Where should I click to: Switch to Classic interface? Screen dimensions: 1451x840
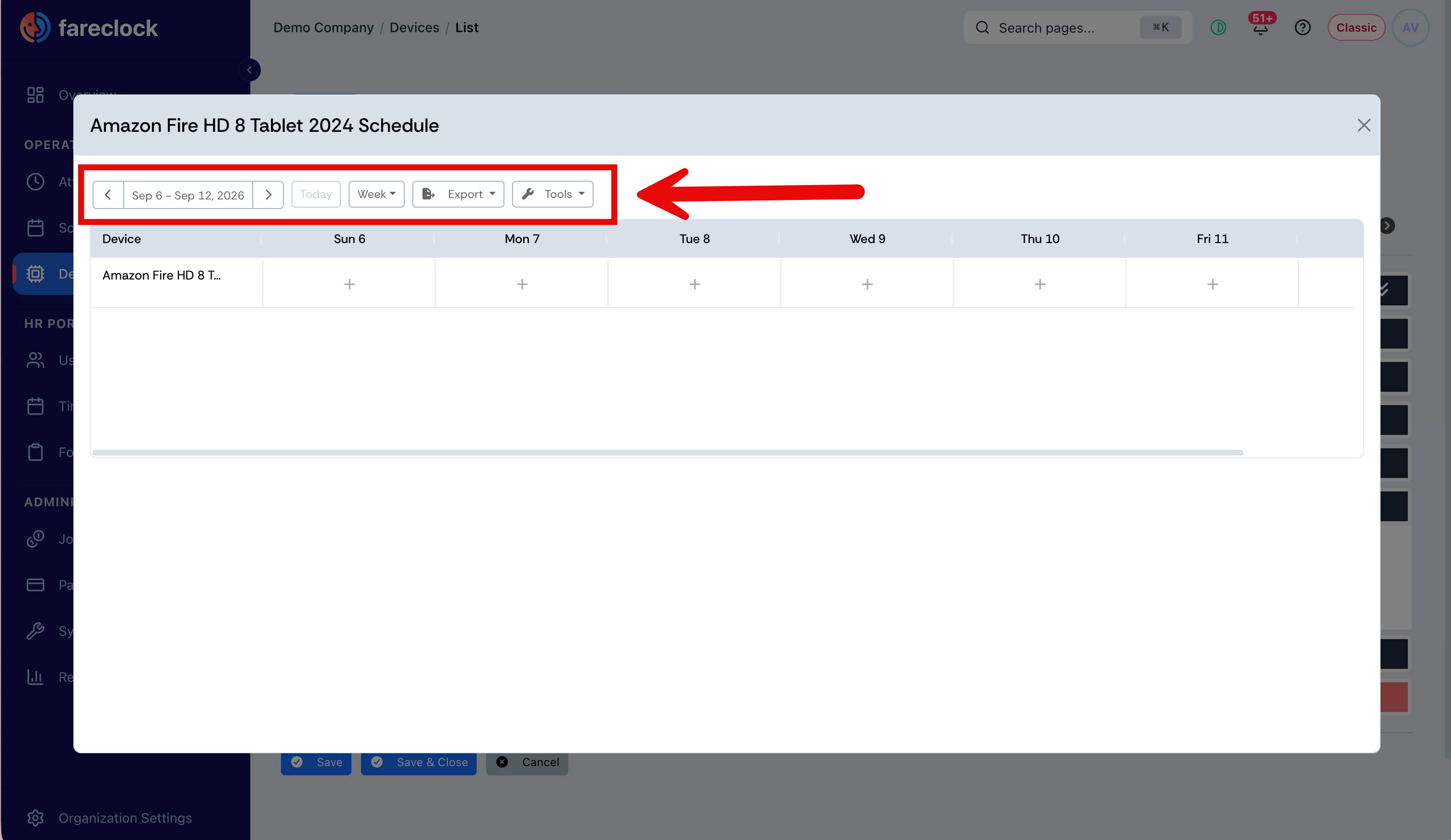point(1356,28)
